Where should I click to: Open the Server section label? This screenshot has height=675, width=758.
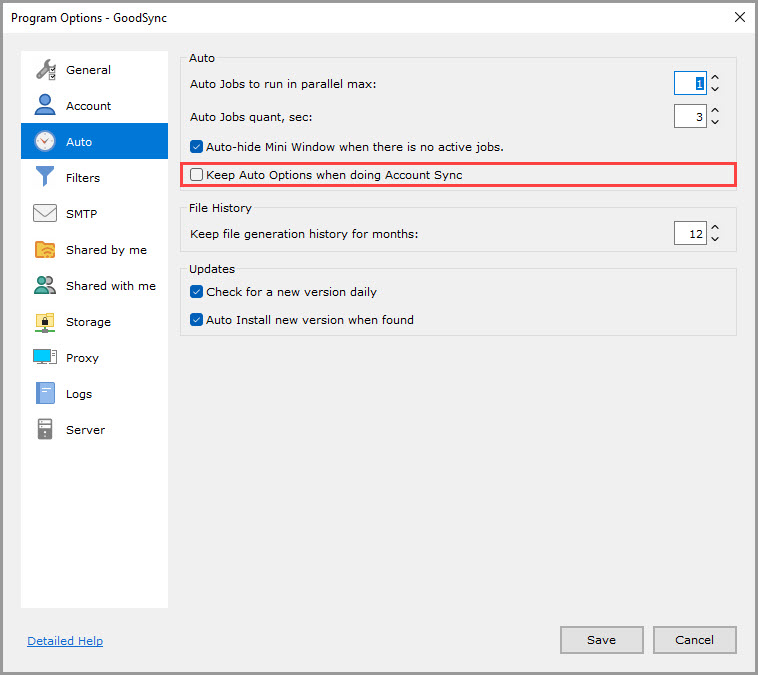point(85,430)
